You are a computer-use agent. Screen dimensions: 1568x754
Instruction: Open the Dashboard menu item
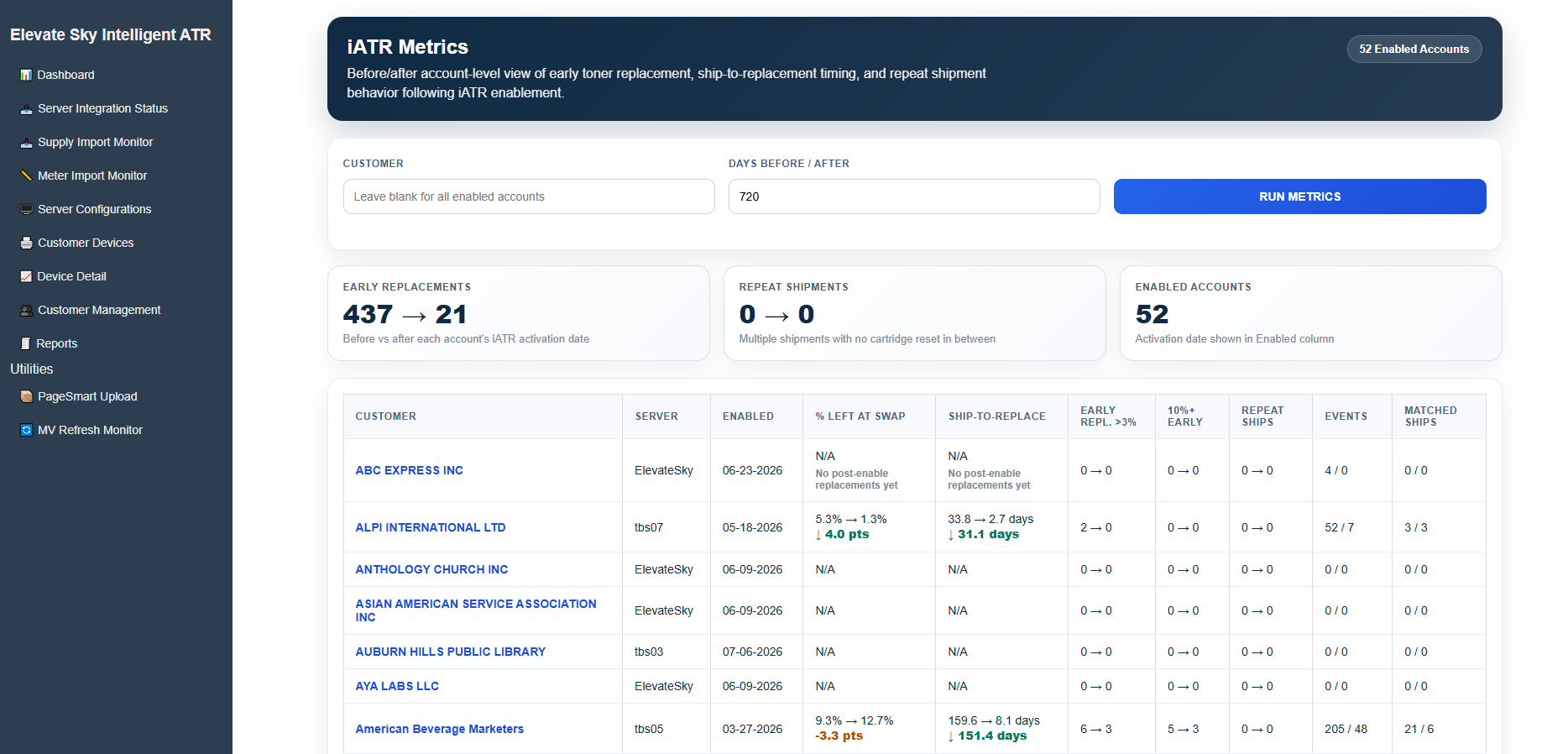(65, 75)
